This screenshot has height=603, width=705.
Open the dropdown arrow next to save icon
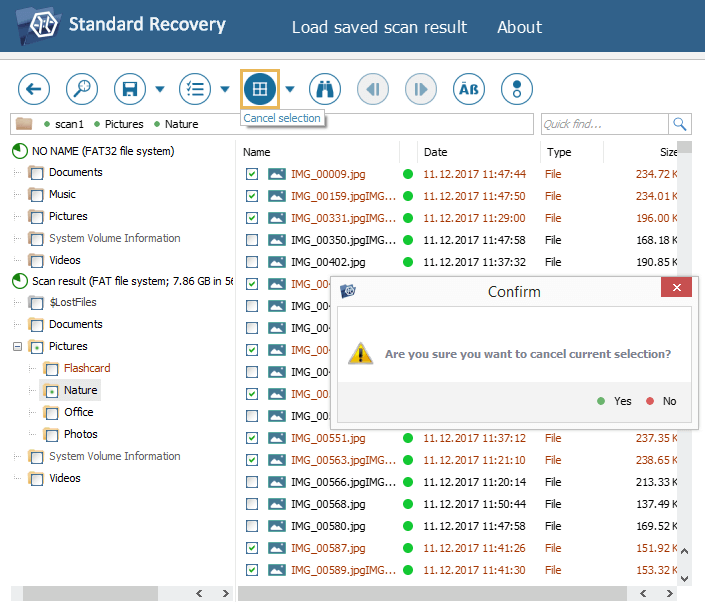(160, 90)
